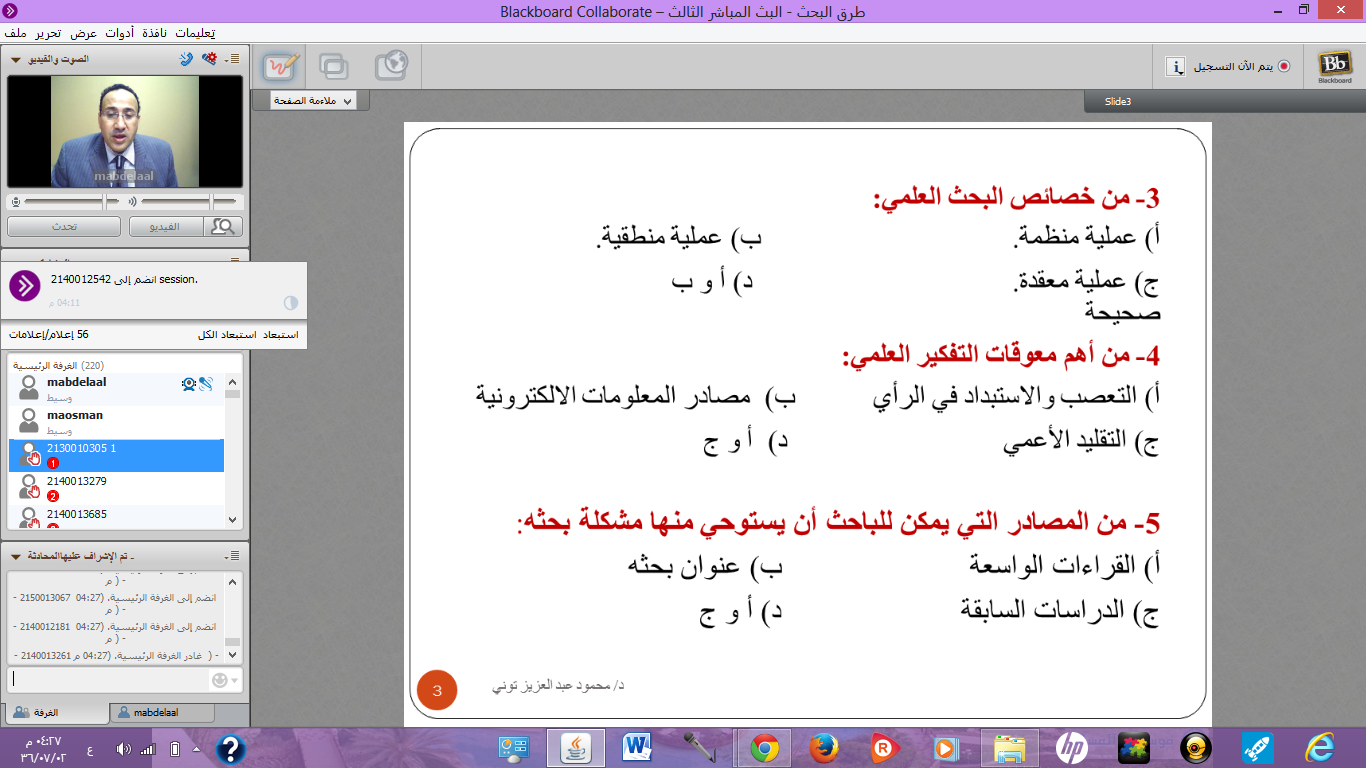Open the chat panel options menu
The image size is (1366, 768).
[x=233, y=555]
